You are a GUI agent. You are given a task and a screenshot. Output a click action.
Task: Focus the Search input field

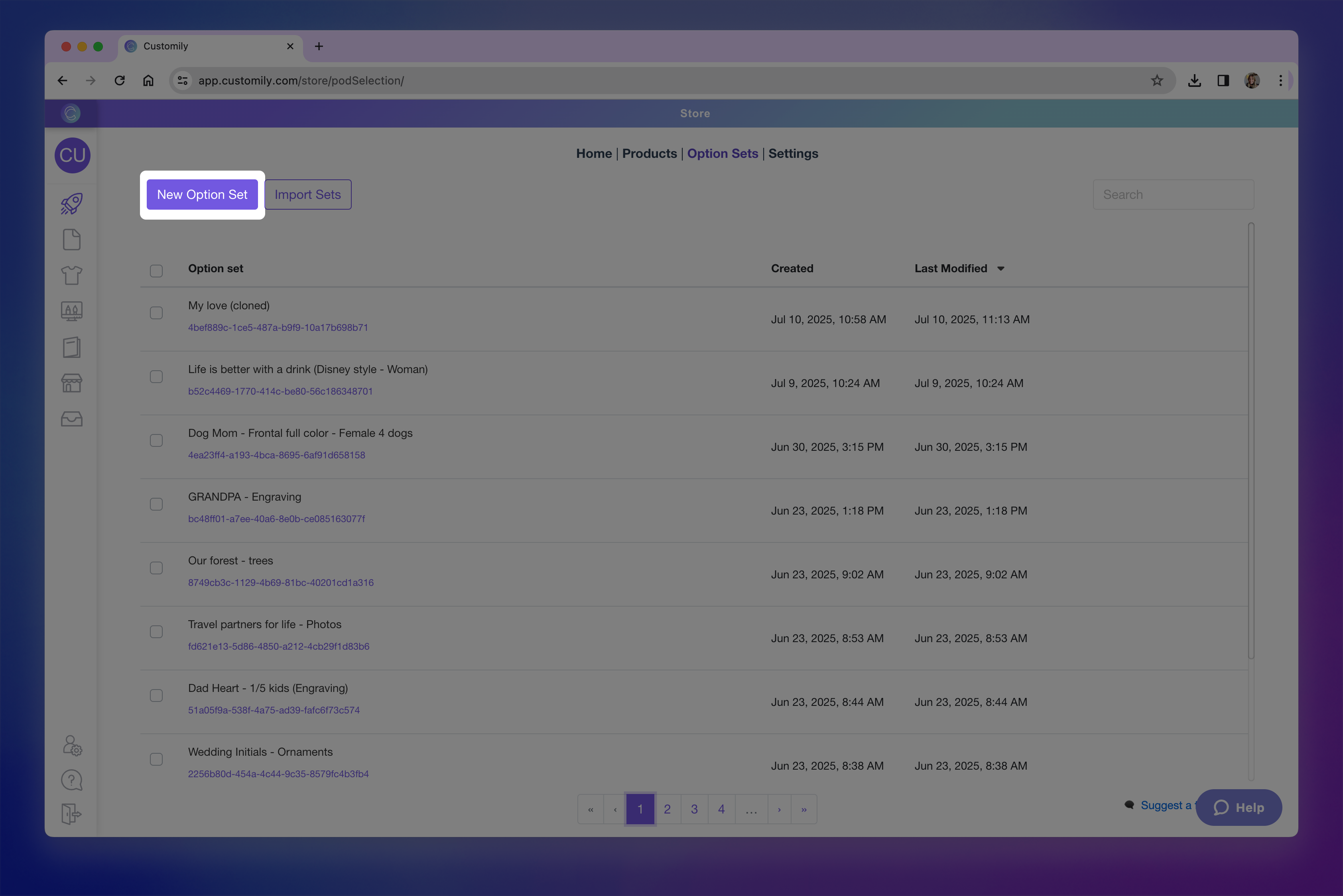pyautogui.click(x=1173, y=195)
